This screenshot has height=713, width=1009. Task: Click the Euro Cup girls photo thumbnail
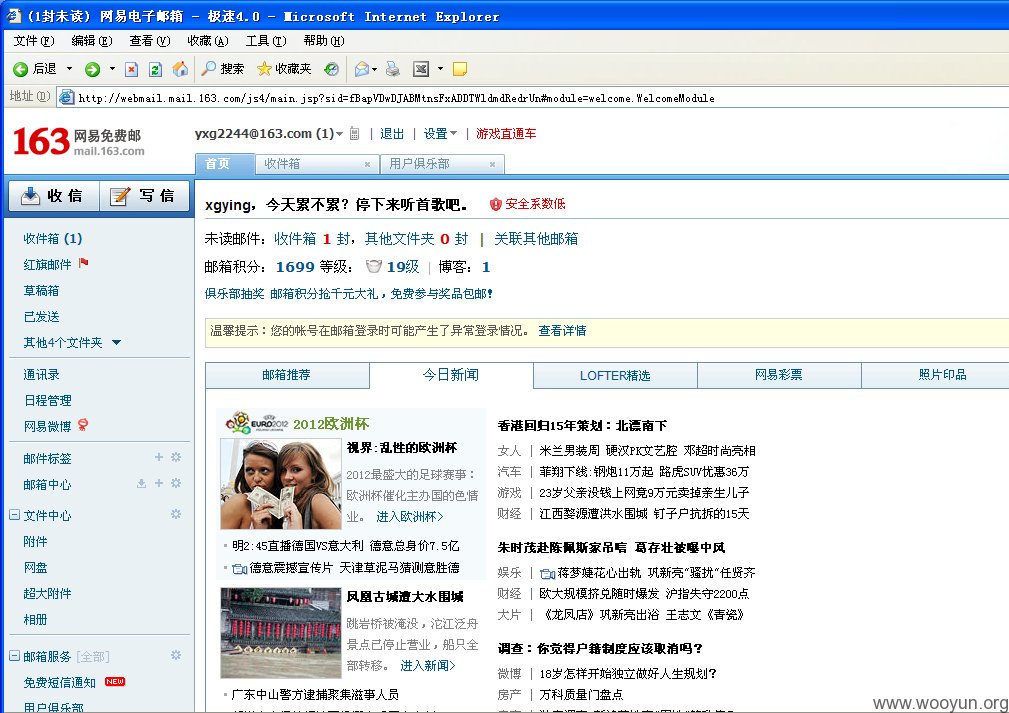coord(281,484)
